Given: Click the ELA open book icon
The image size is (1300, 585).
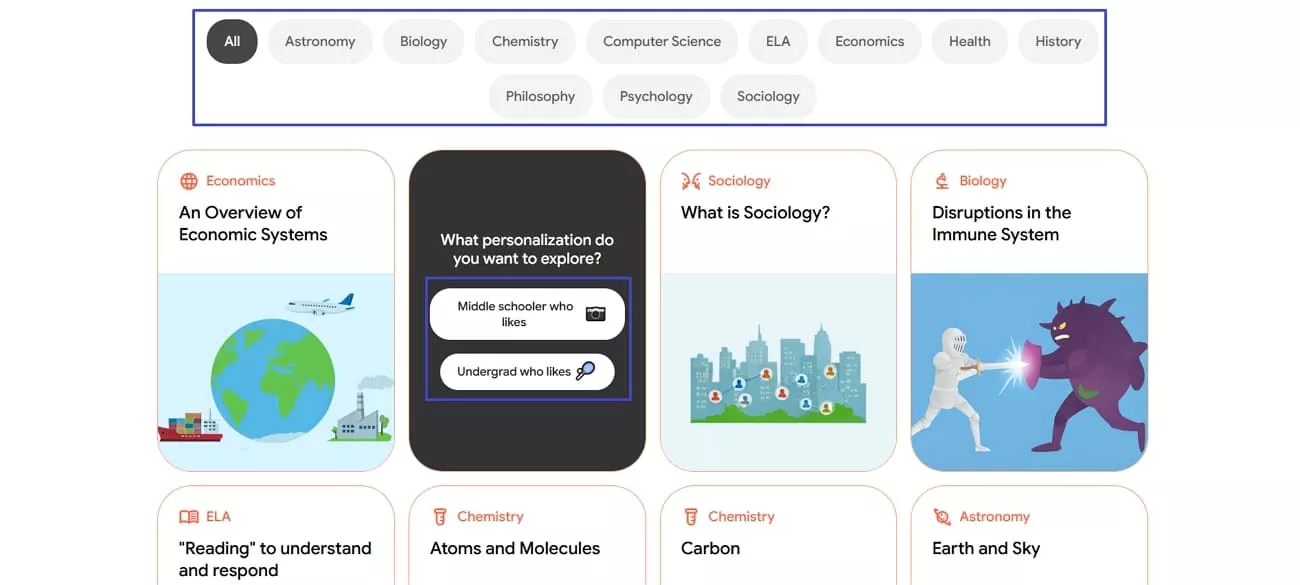Looking at the screenshot, I should pyautogui.click(x=188, y=517).
